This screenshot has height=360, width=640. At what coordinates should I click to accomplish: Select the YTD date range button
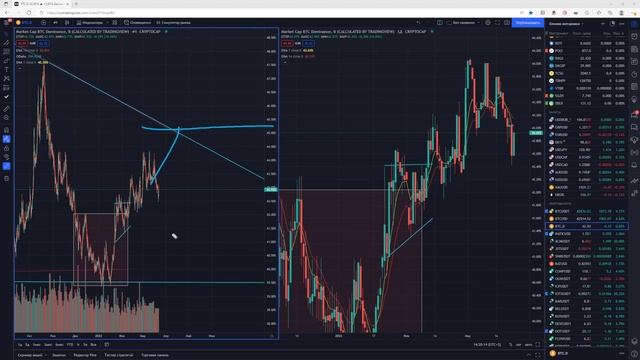point(70,345)
